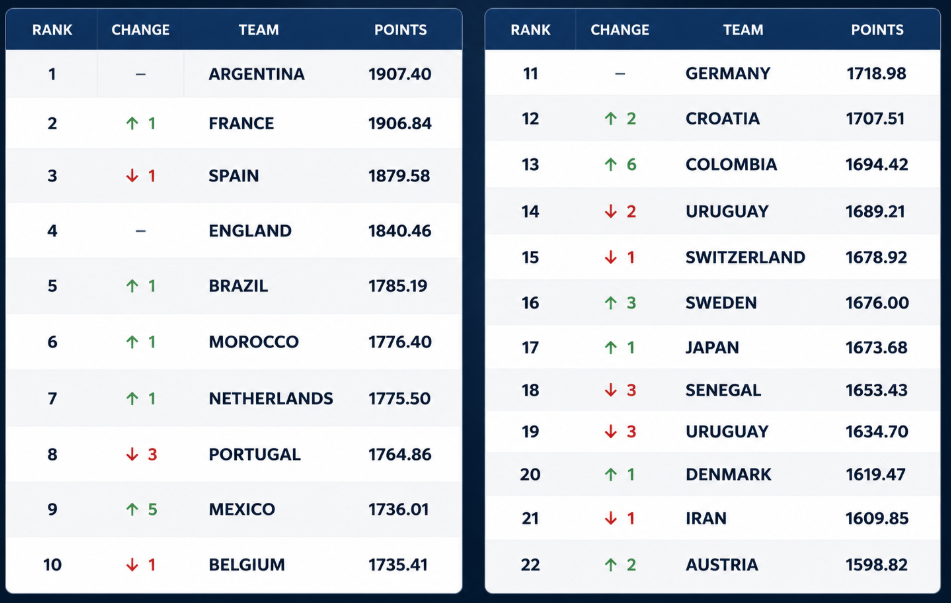
Task: Click the red down arrow beside Spain
Action: (132, 176)
